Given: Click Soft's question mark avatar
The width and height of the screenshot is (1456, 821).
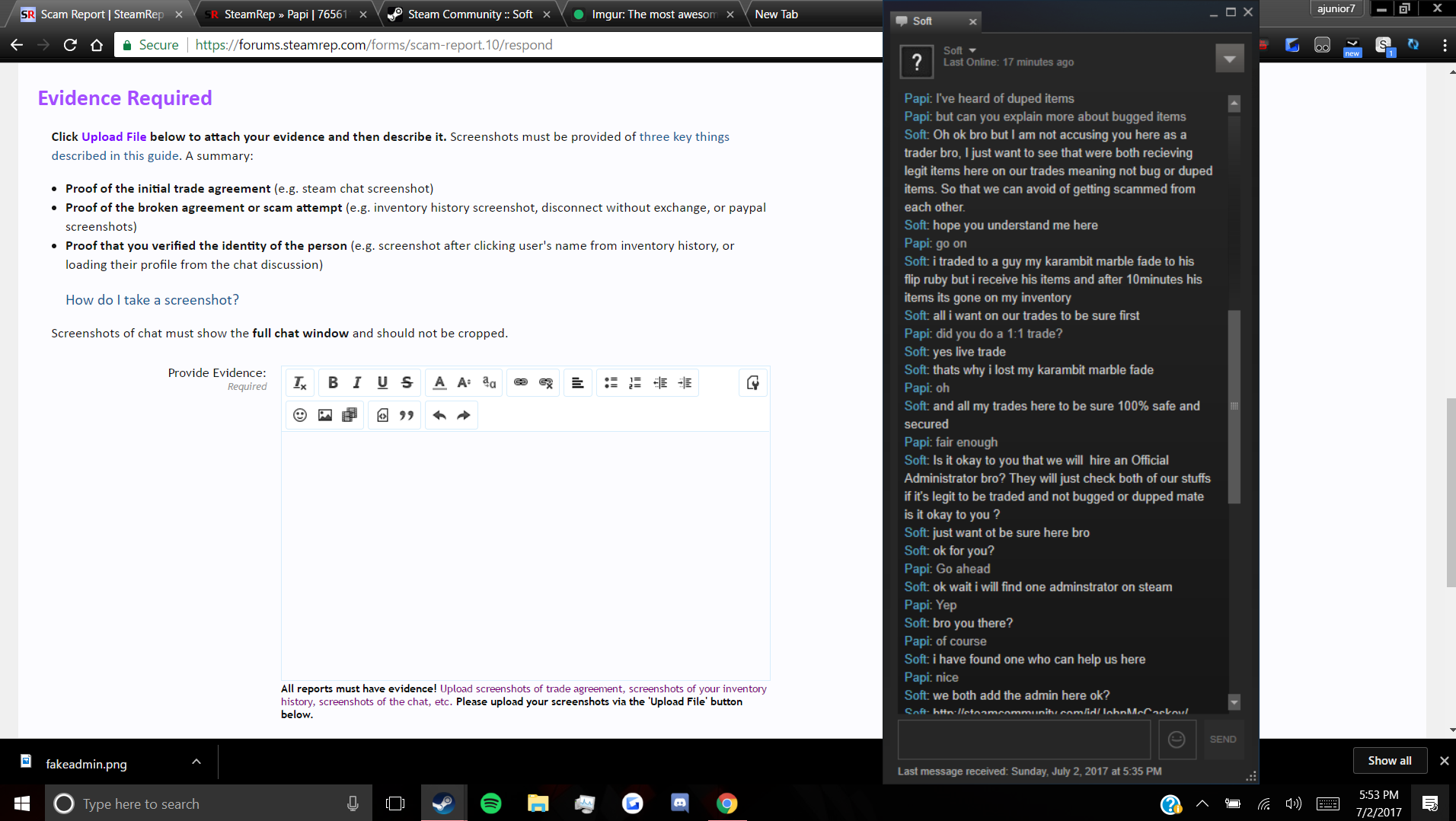Looking at the screenshot, I should (917, 62).
